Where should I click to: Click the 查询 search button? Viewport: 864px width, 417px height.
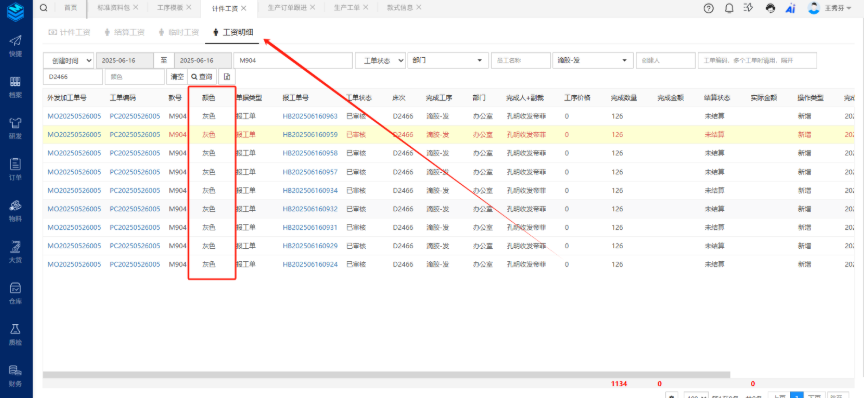(202, 76)
